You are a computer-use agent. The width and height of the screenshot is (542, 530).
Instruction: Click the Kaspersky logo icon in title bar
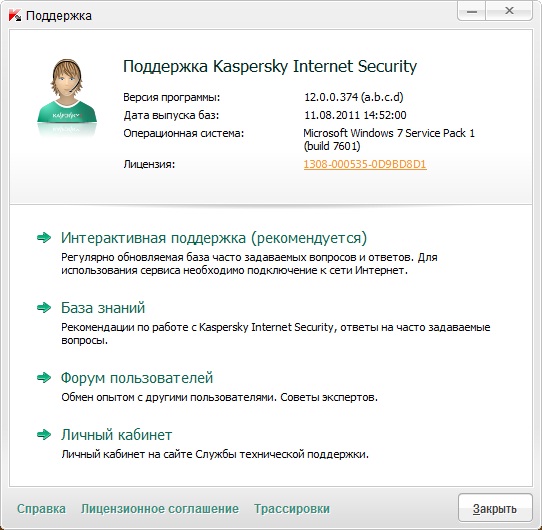click(15, 16)
